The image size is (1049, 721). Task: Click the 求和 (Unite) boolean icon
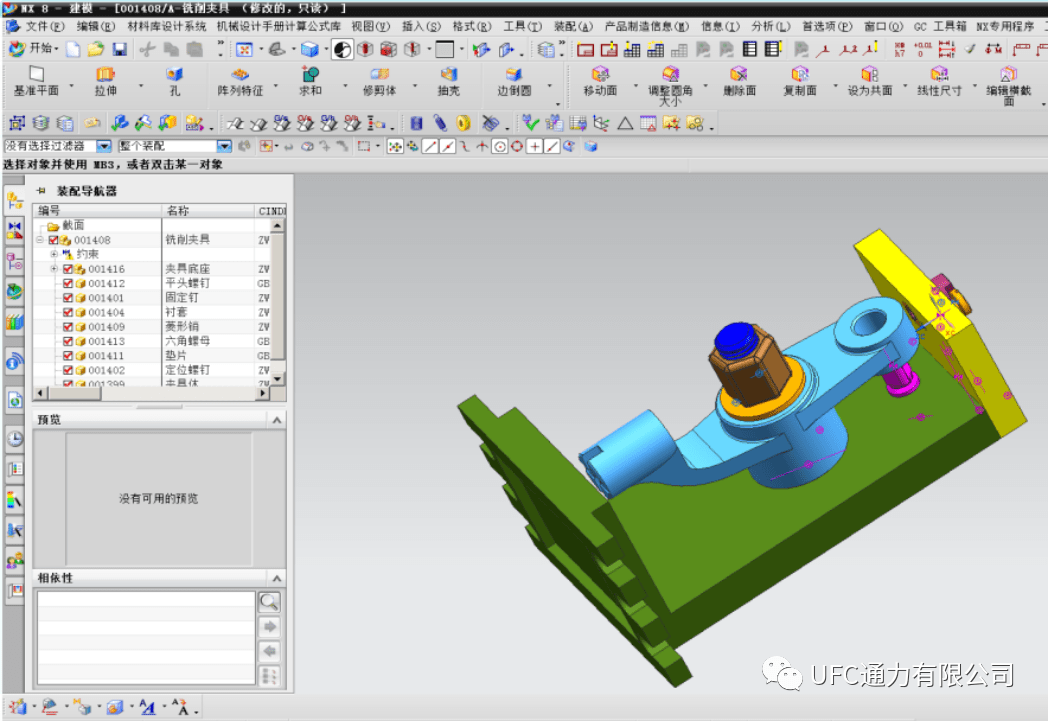tap(310, 75)
